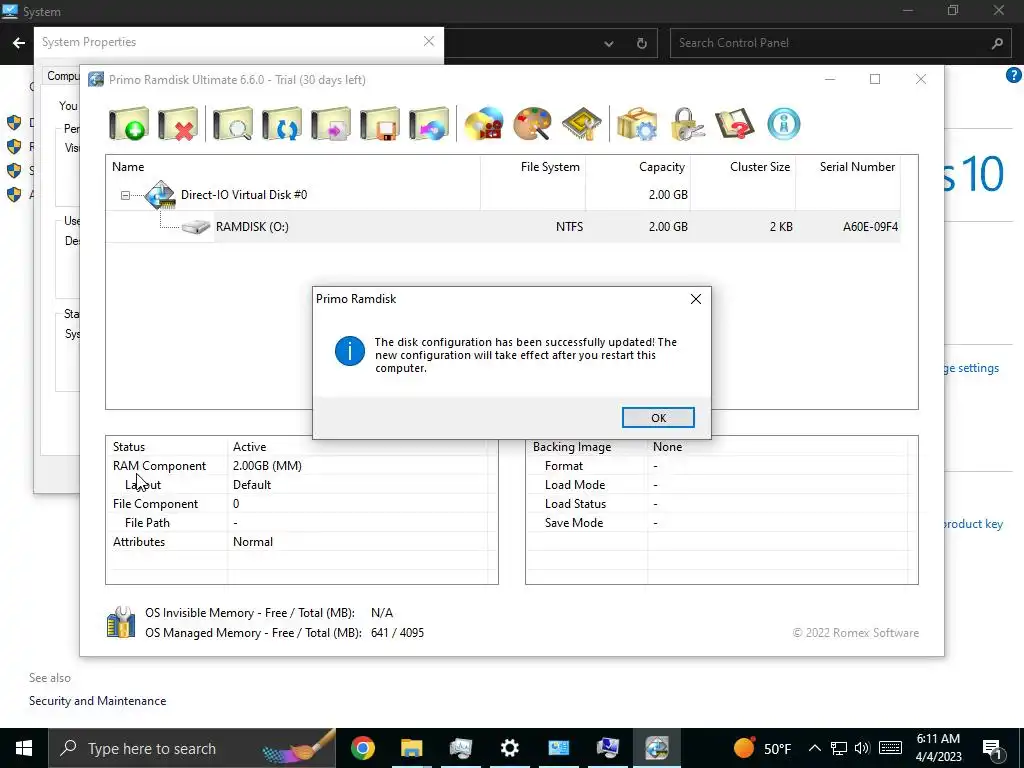Image resolution: width=1024 pixels, height=768 pixels.
Task: Click the Change product key link
Action: coord(972,524)
